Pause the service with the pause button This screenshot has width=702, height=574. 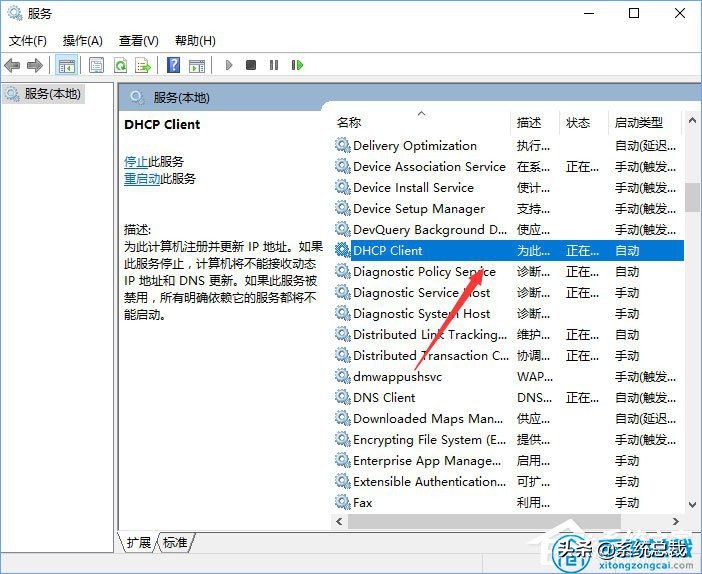click(274, 65)
